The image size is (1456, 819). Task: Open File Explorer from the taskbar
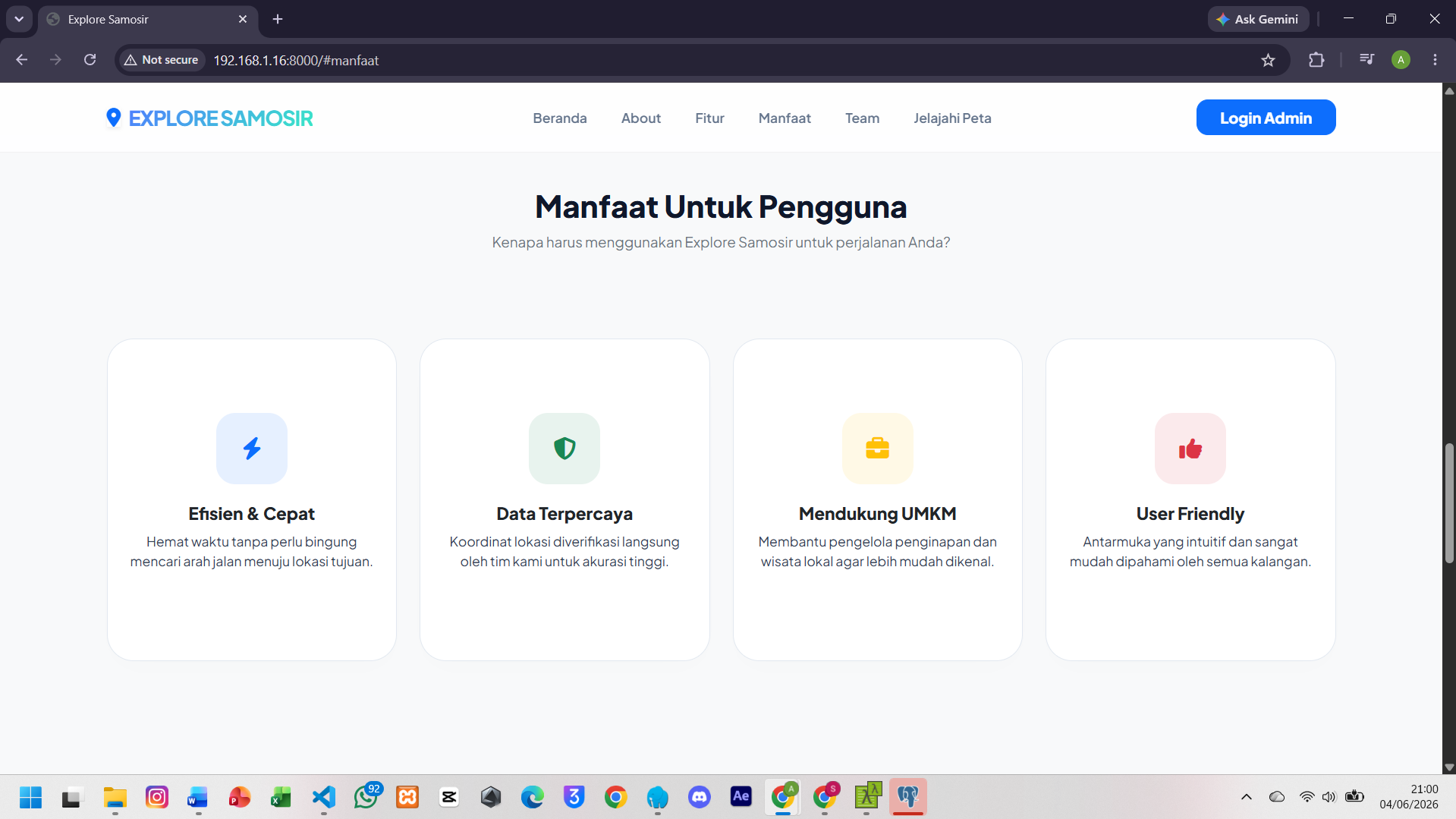[x=115, y=797]
